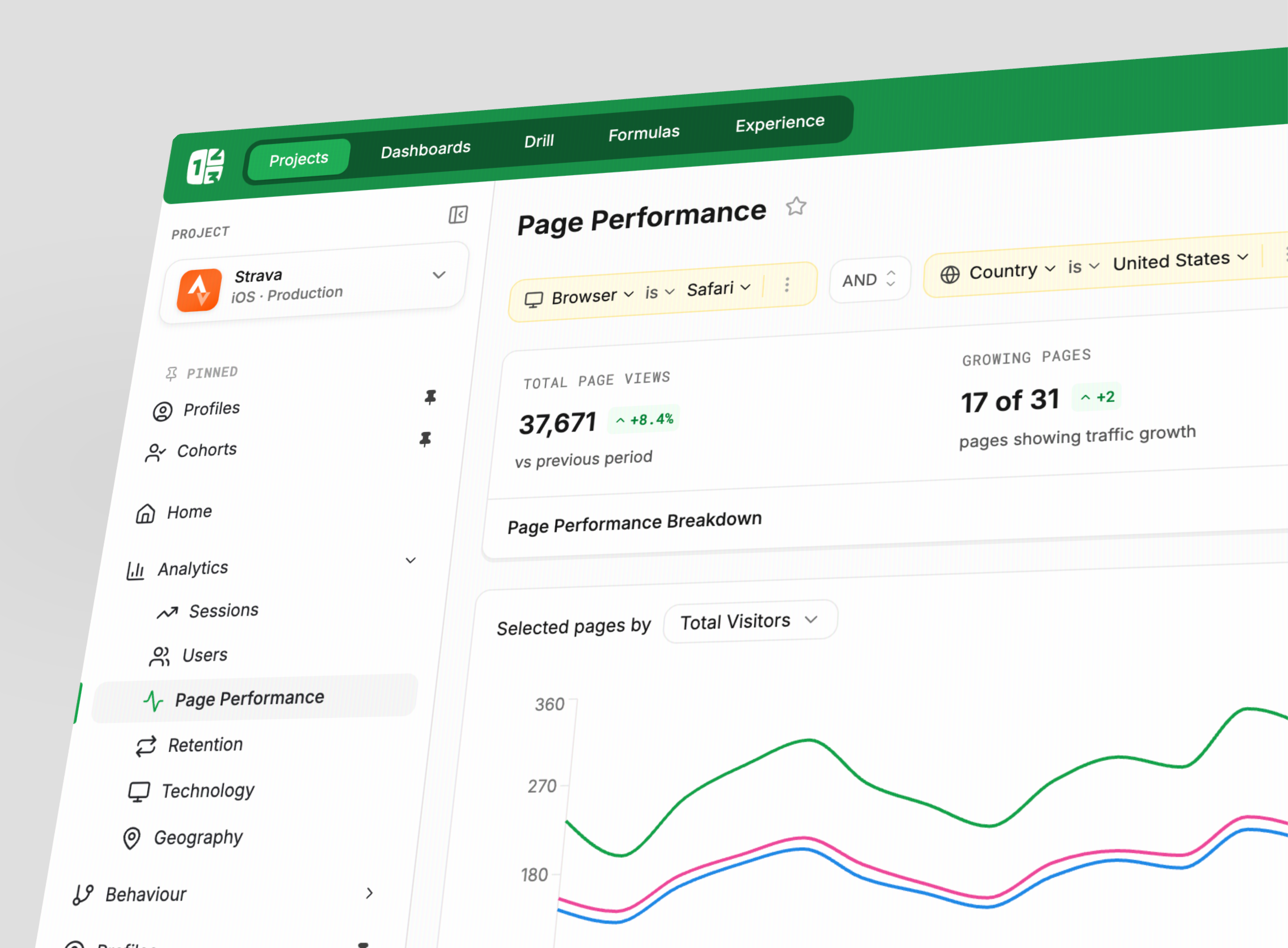
Task: Open the Safari value dropdown
Action: click(x=719, y=289)
